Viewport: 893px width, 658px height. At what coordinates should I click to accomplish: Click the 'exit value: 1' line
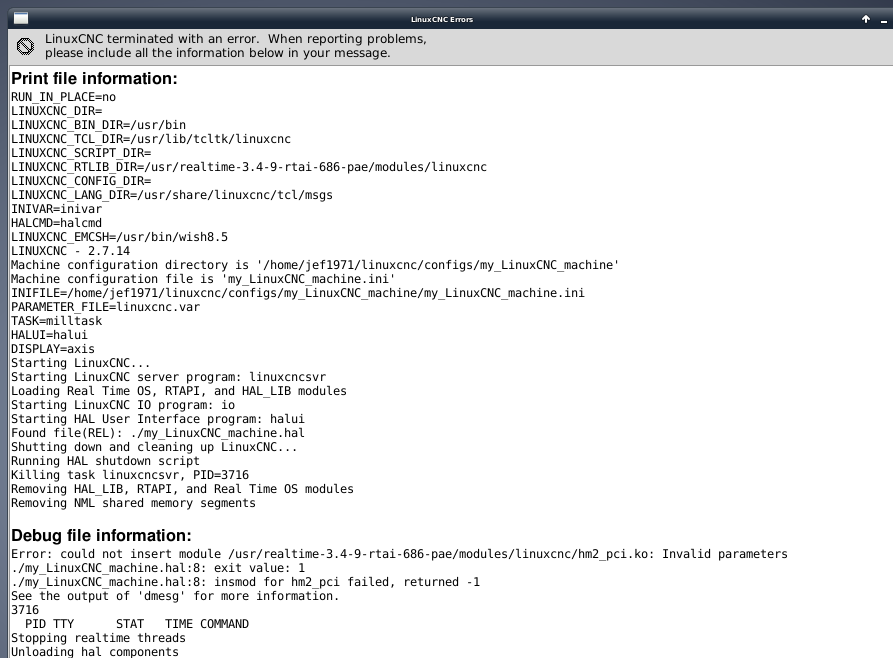pos(158,568)
